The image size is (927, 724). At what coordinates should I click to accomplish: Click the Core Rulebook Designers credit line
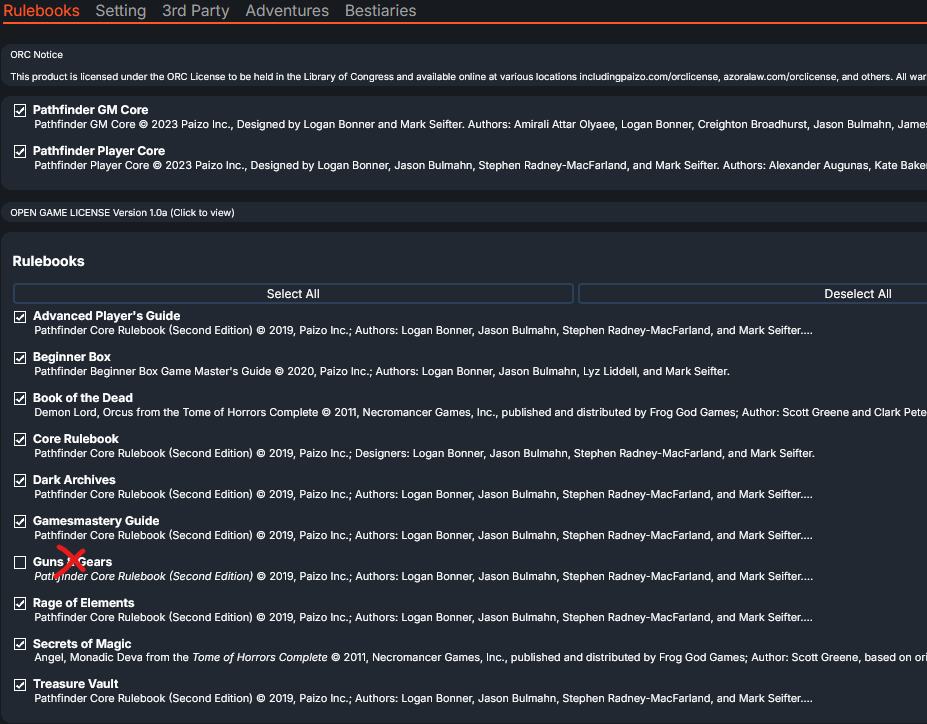[424, 453]
